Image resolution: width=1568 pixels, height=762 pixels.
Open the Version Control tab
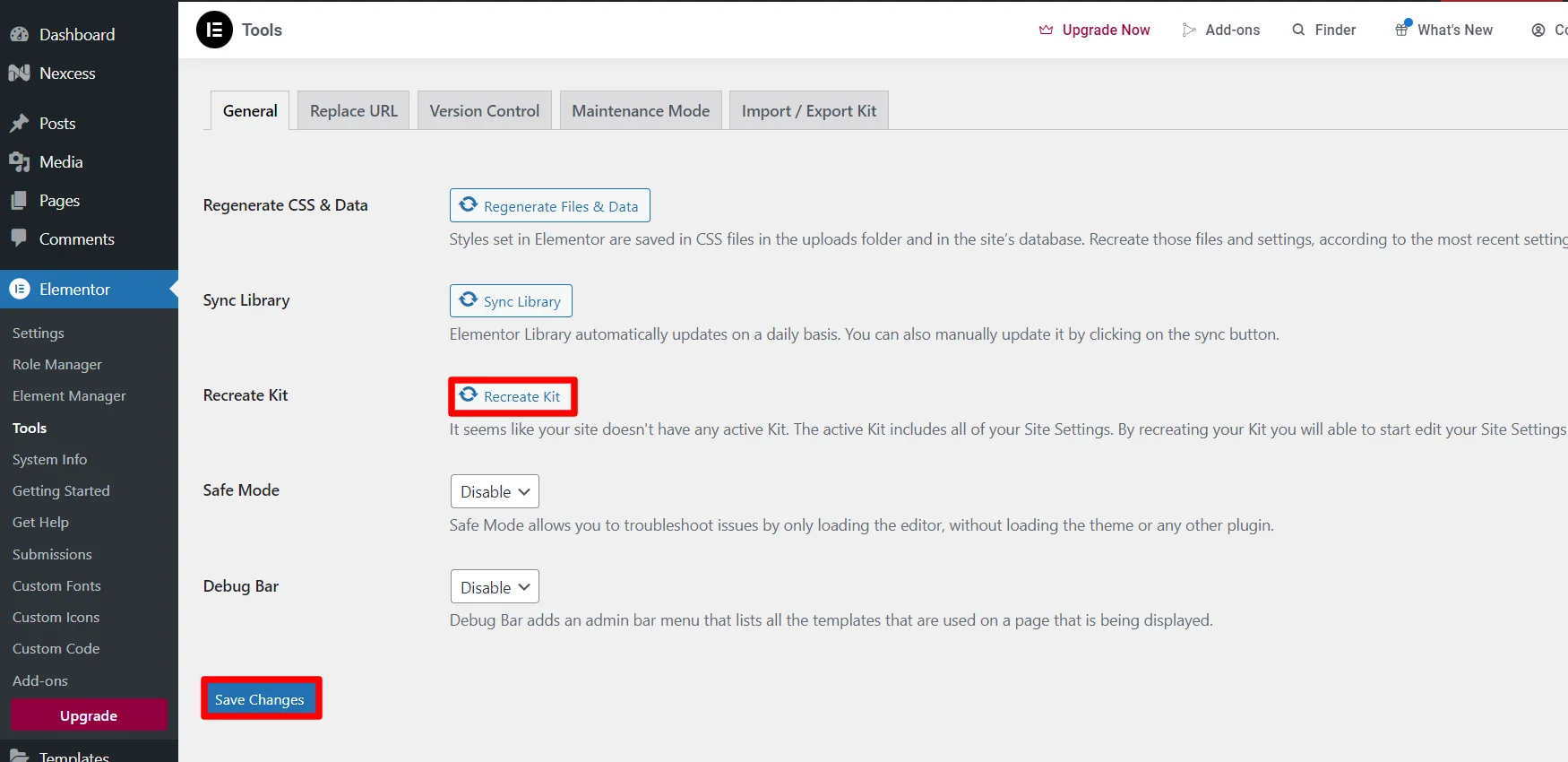485,110
